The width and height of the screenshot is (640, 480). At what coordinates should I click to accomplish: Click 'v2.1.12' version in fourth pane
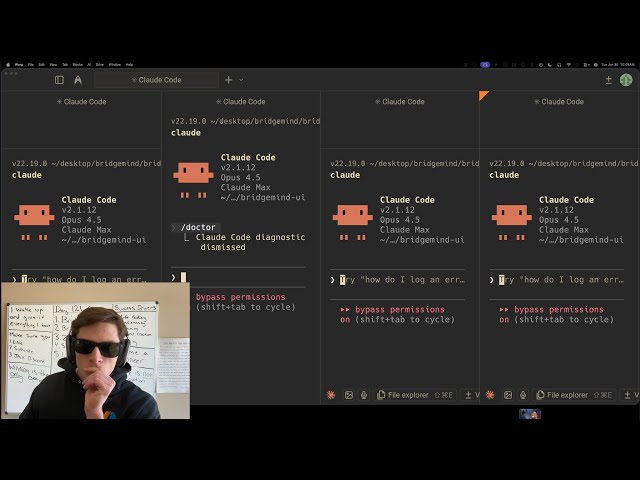click(556, 210)
